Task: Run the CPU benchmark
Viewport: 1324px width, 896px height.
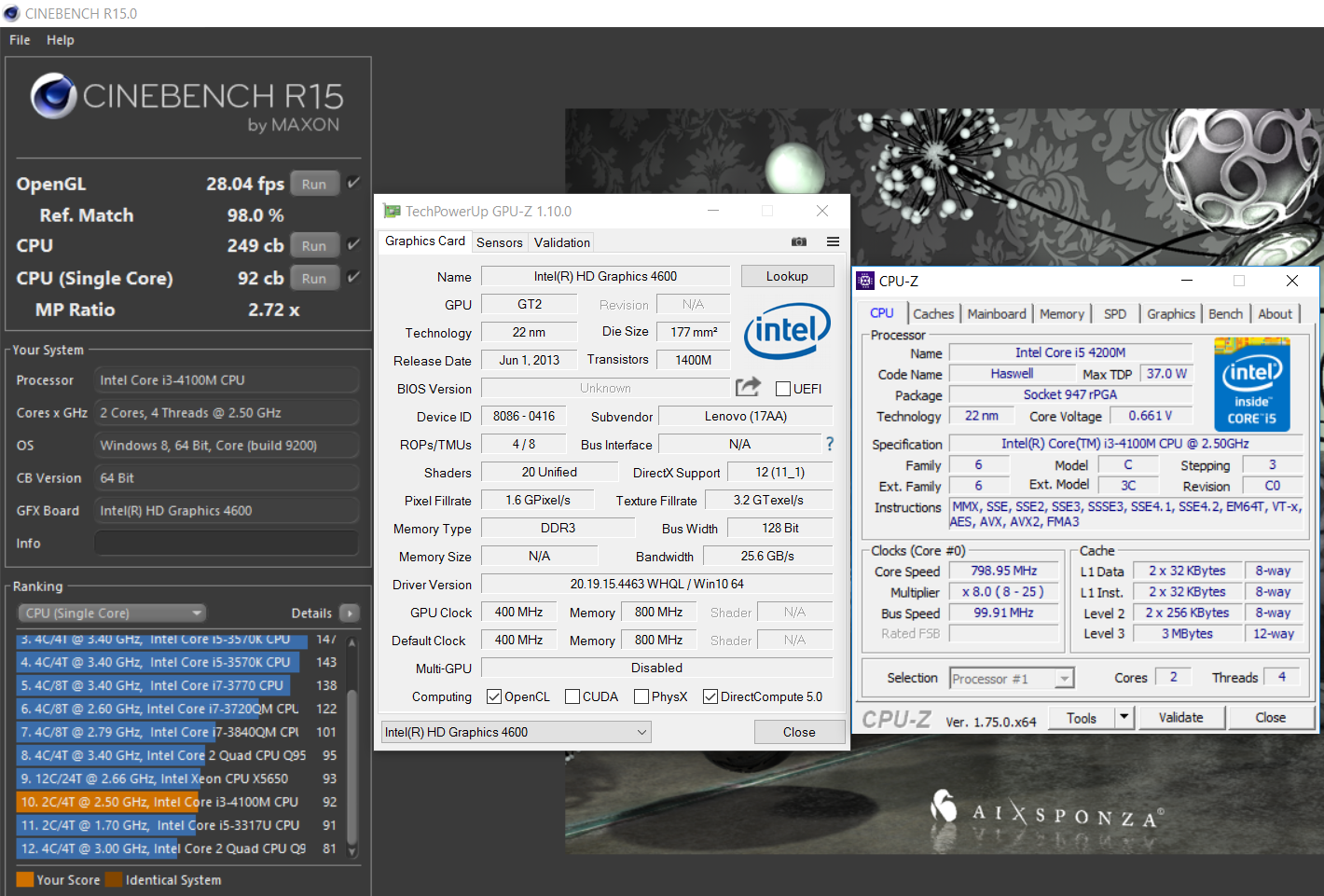Action: click(x=314, y=245)
